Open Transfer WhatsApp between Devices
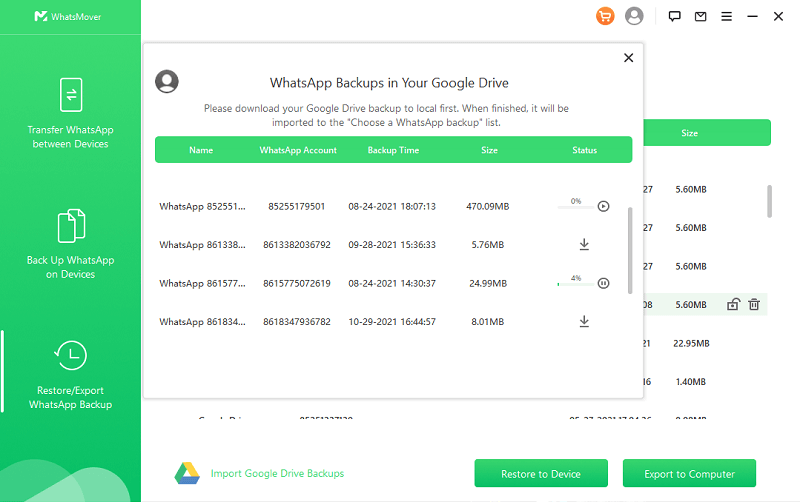 tap(70, 112)
